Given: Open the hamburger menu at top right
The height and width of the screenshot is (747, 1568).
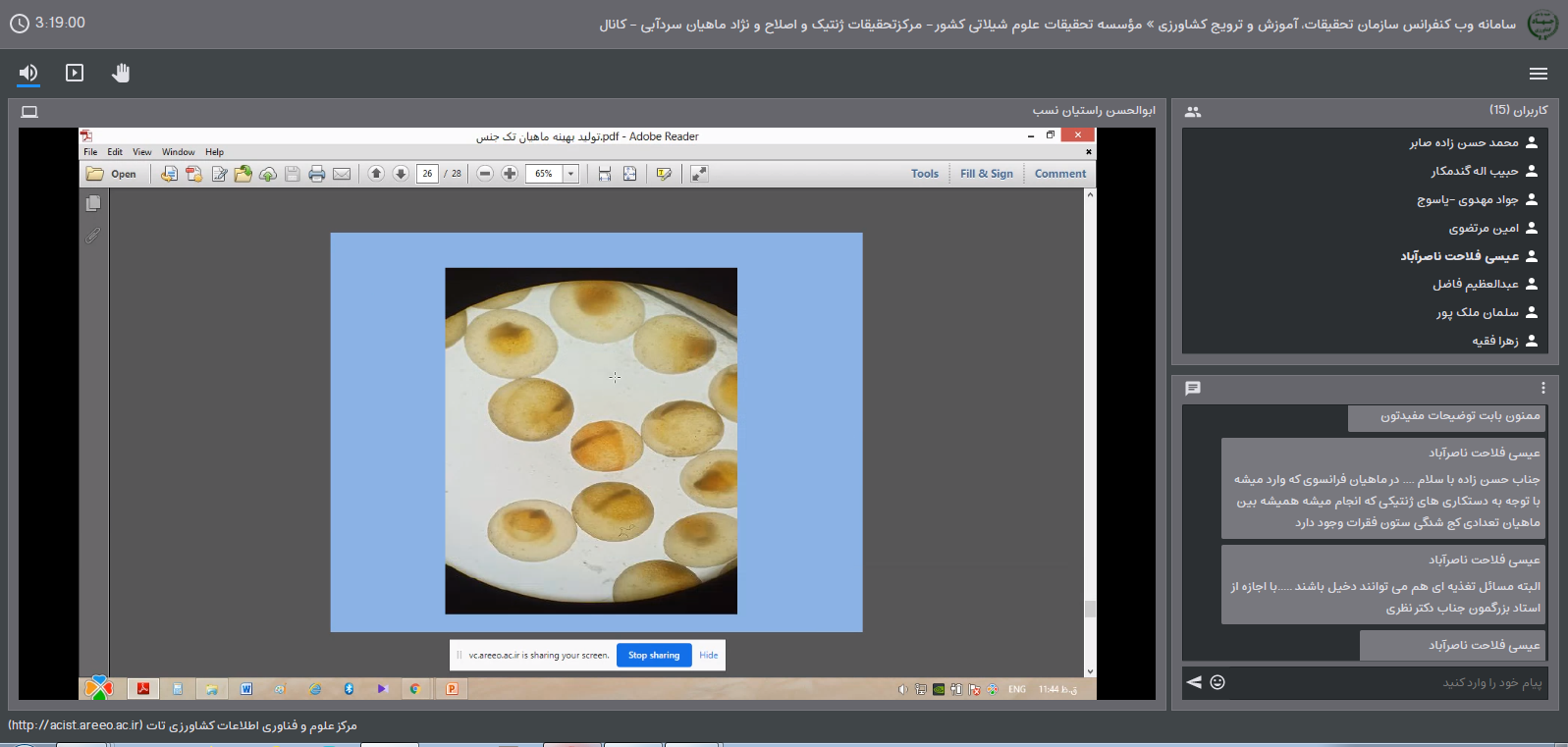Looking at the screenshot, I should pos(1539,74).
